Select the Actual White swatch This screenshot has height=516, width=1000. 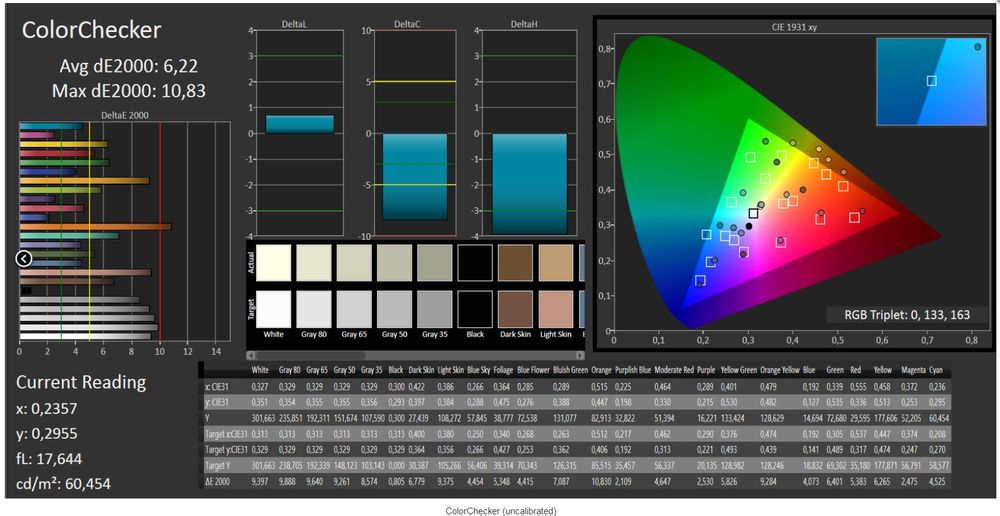tap(273, 263)
